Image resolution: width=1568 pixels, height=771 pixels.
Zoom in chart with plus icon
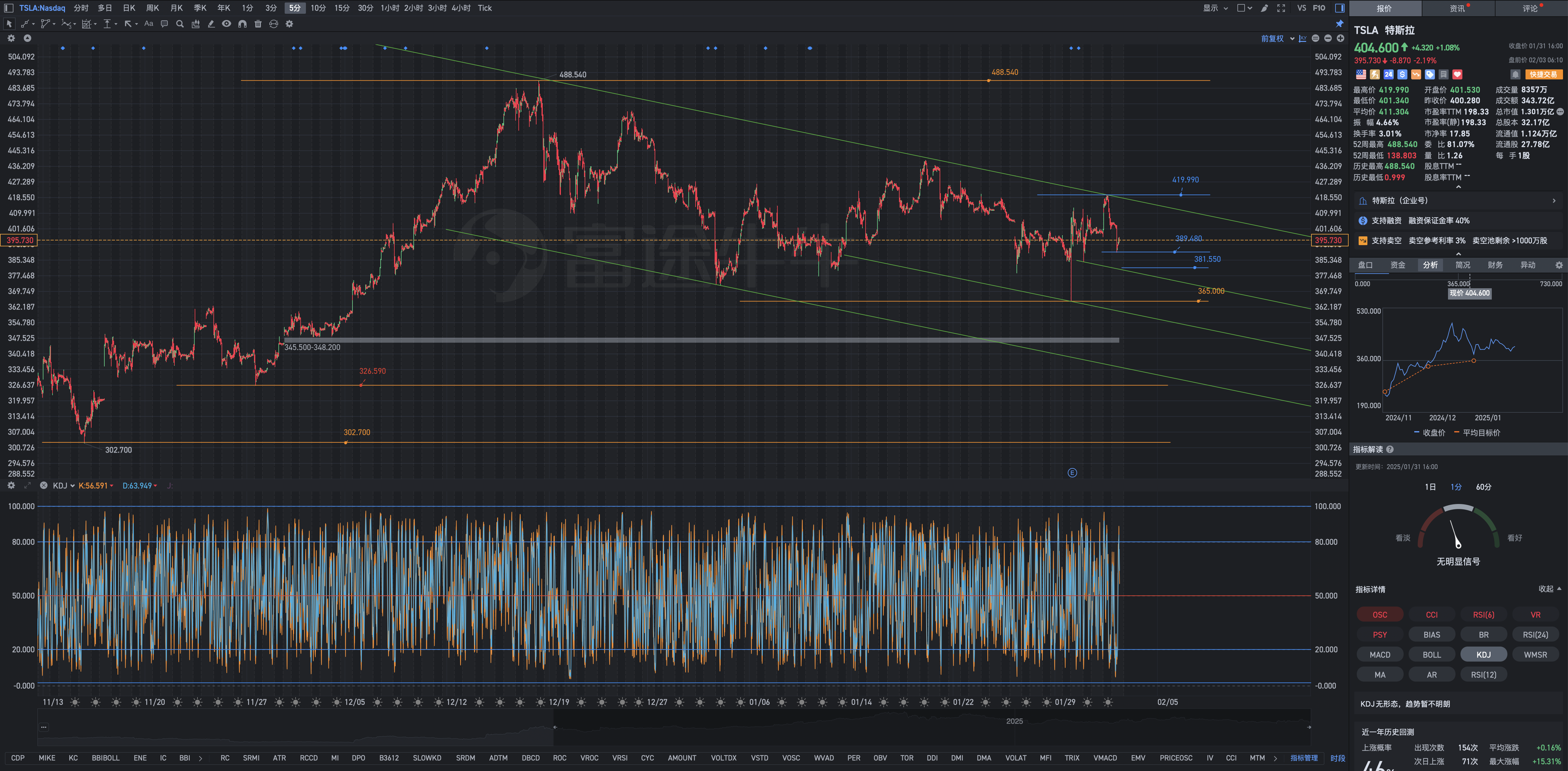[1340, 38]
